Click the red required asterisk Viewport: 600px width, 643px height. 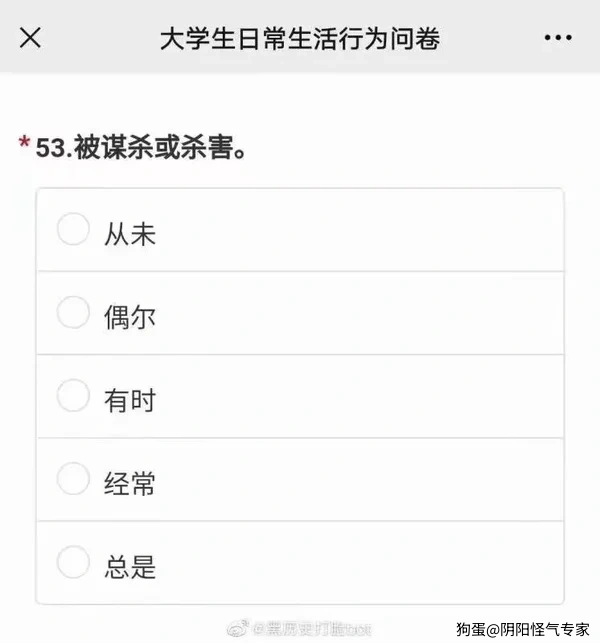(x=24, y=146)
